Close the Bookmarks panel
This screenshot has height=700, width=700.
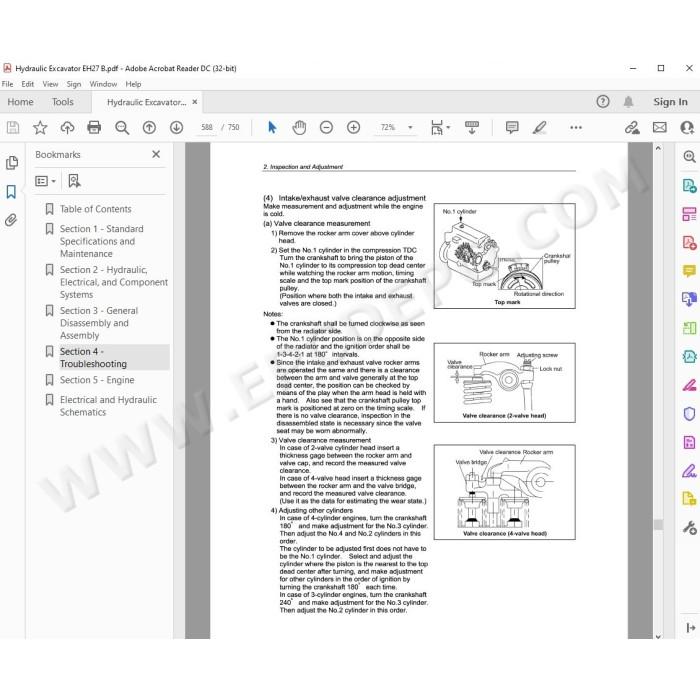point(156,154)
